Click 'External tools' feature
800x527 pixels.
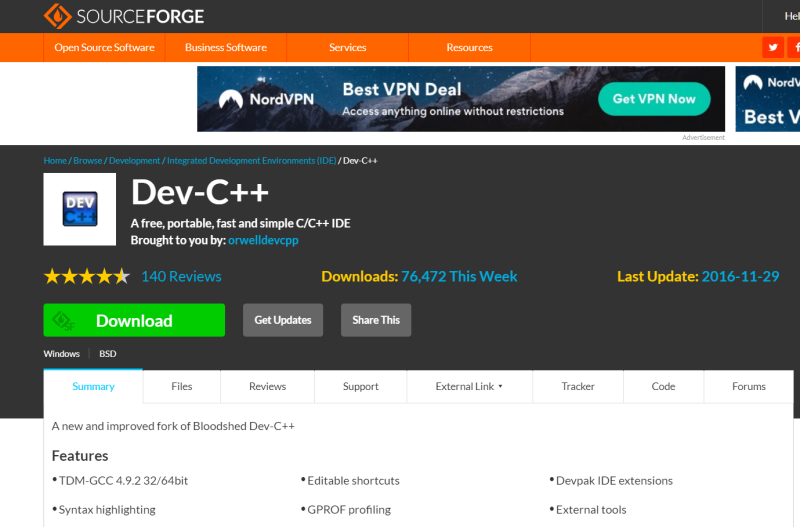(x=591, y=510)
